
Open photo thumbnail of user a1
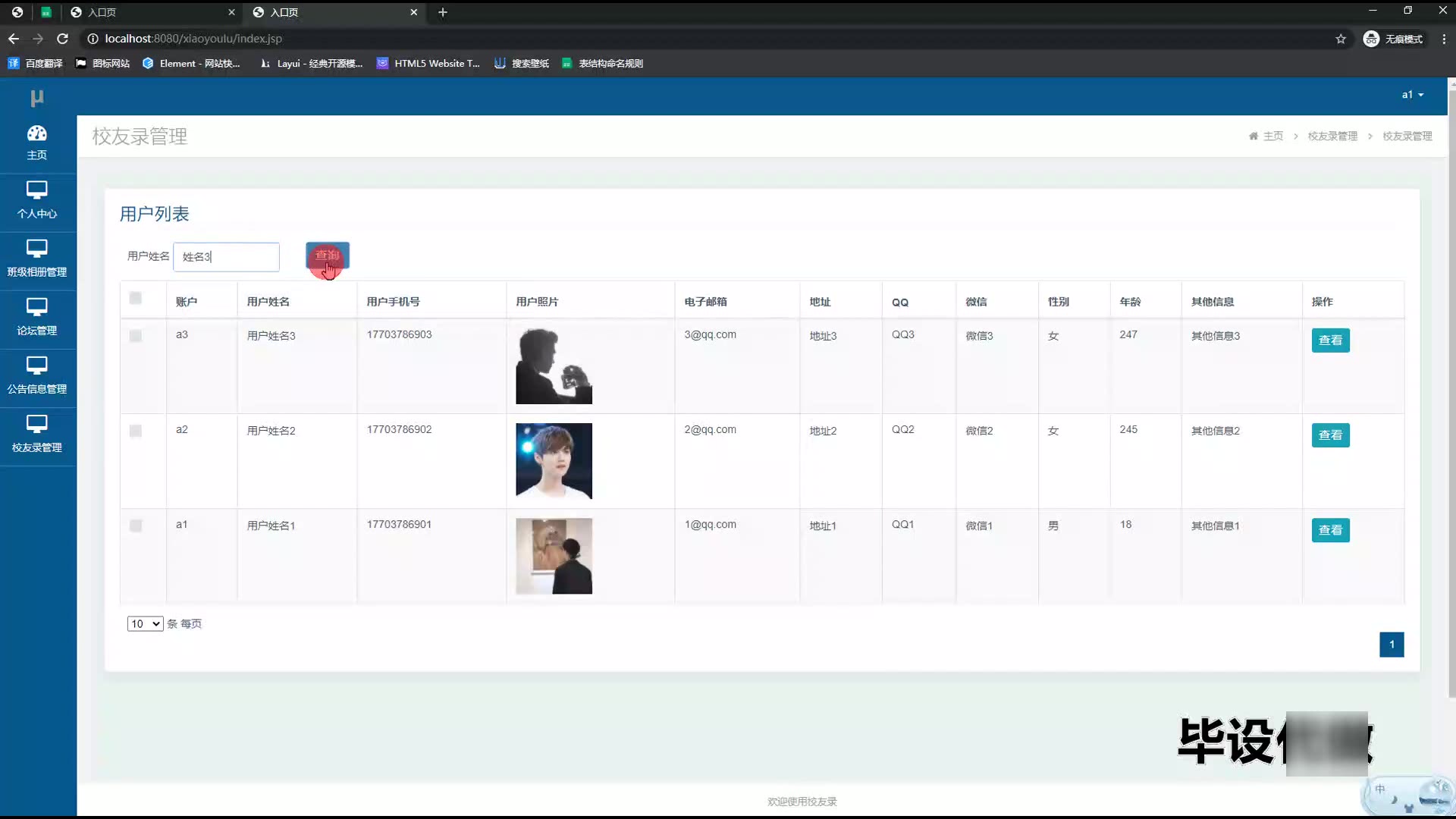coord(554,556)
